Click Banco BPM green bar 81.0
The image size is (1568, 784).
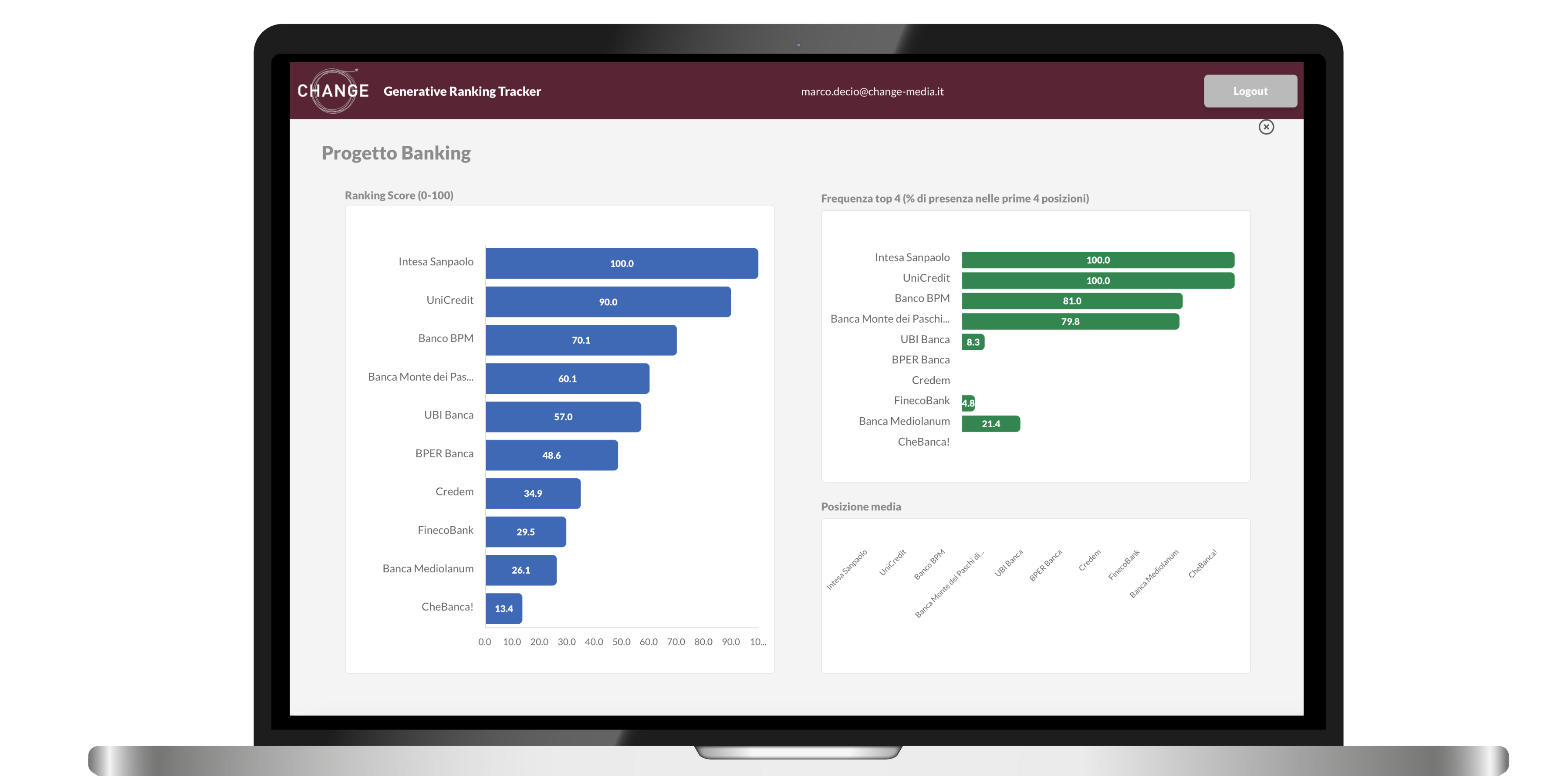1072,301
